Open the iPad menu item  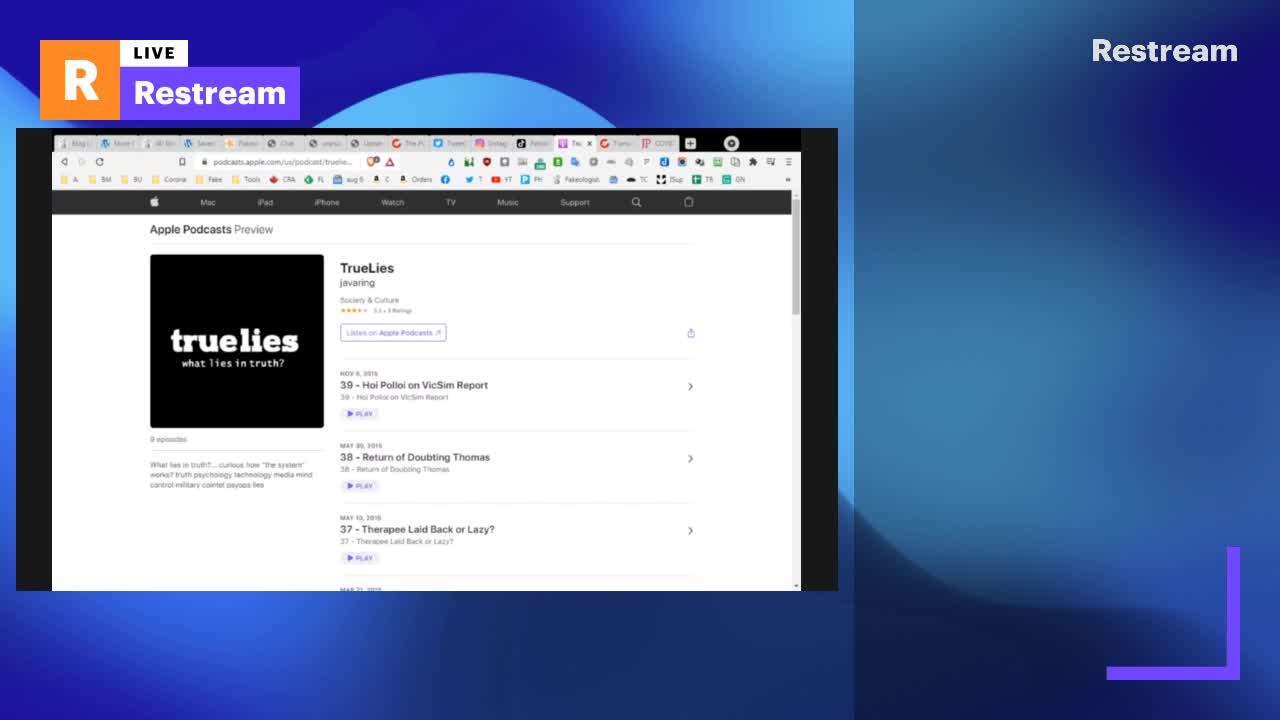[265, 203]
